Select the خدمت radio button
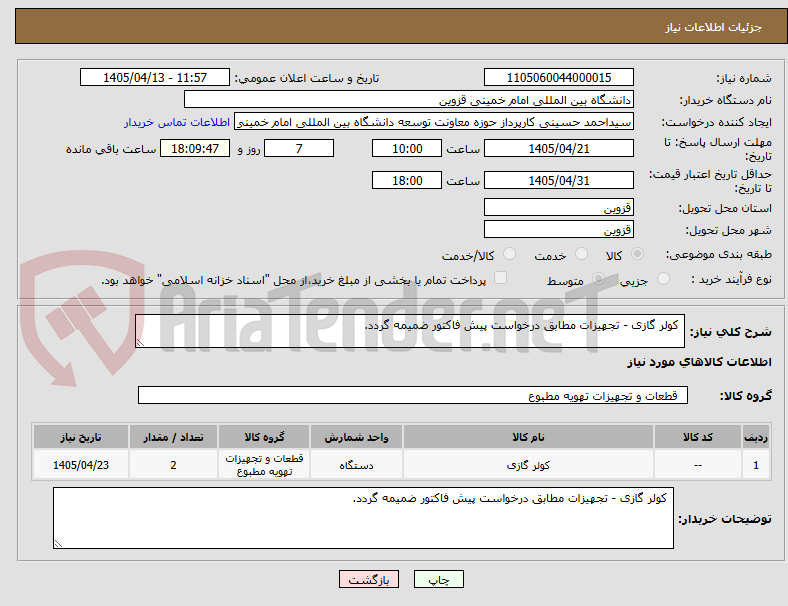The width and height of the screenshot is (788, 606). click(x=581, y=254)
